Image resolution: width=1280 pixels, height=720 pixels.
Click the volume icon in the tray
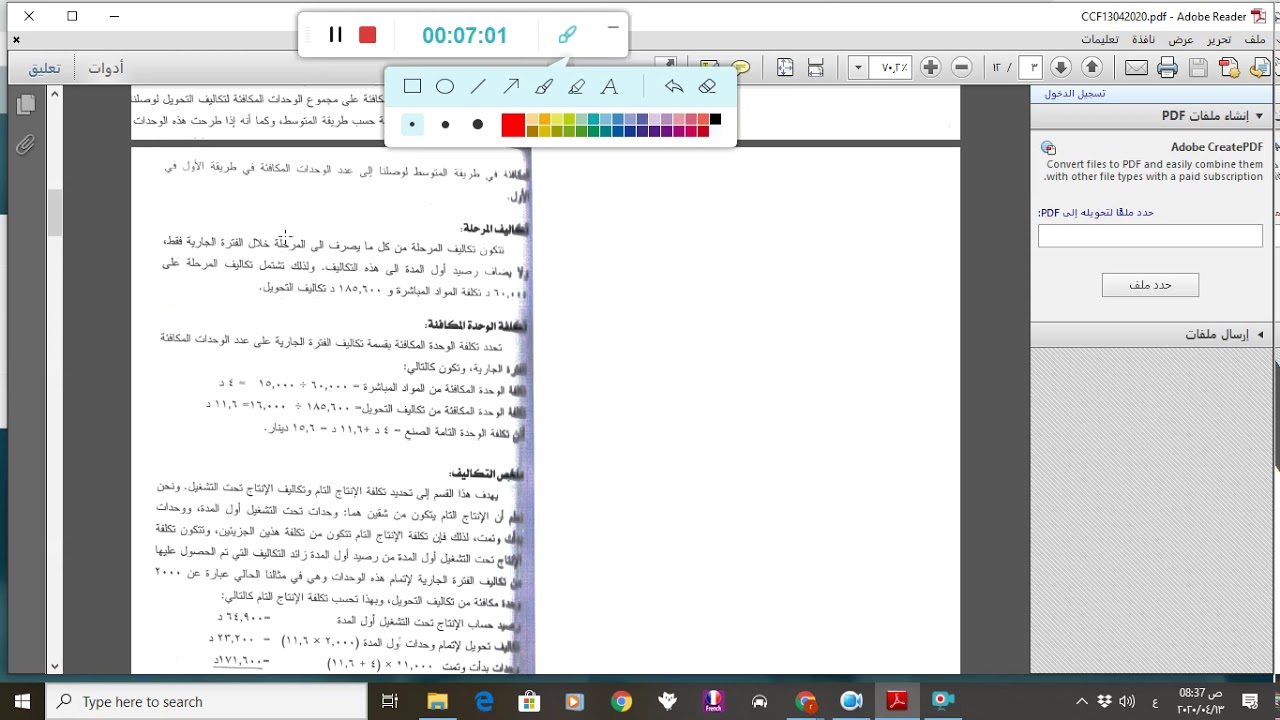pyautogui.click(x=1127, y=701)
